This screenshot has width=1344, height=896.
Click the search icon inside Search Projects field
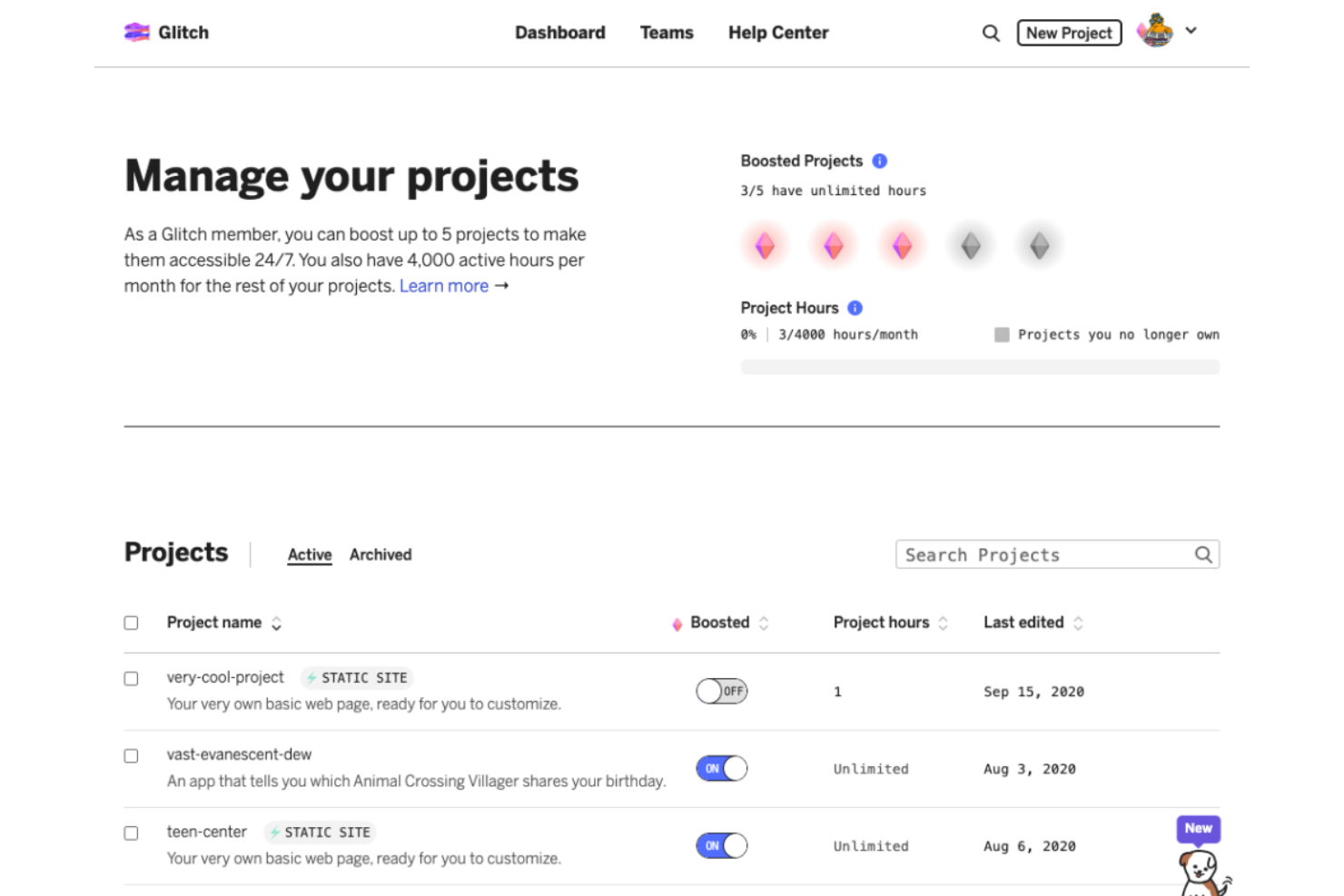(1203, 554)
